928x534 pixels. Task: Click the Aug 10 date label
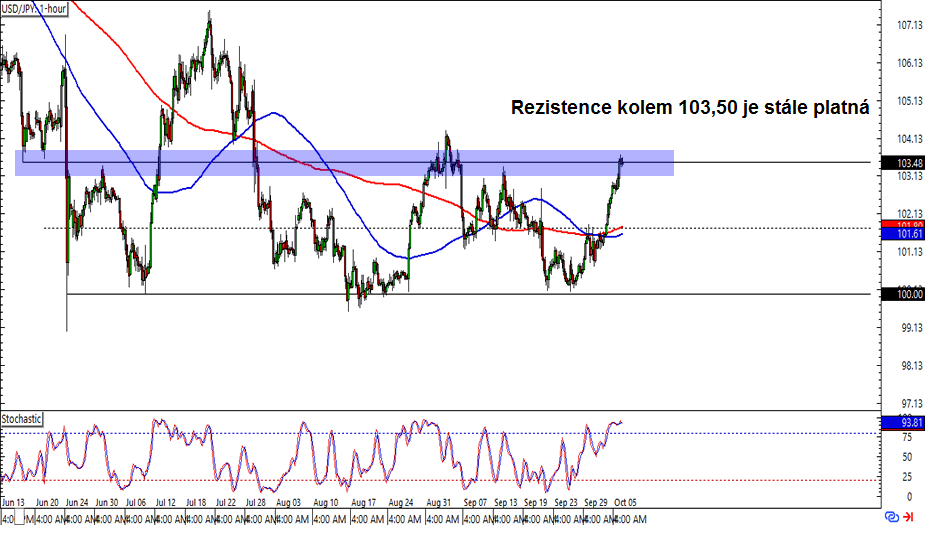coord(326,502)
